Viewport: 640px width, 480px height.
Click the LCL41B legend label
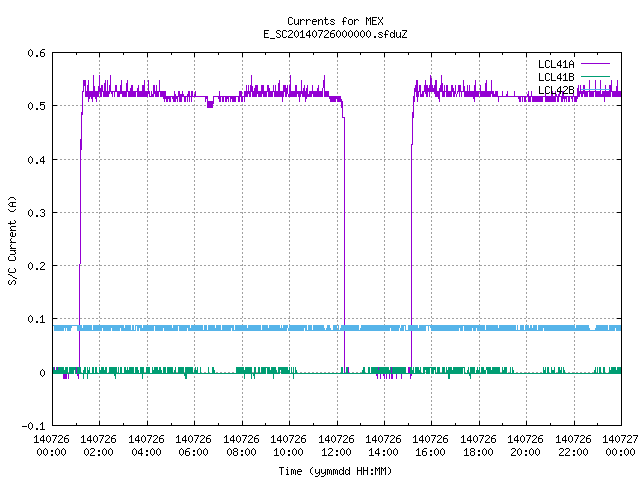tap(556, 77)
